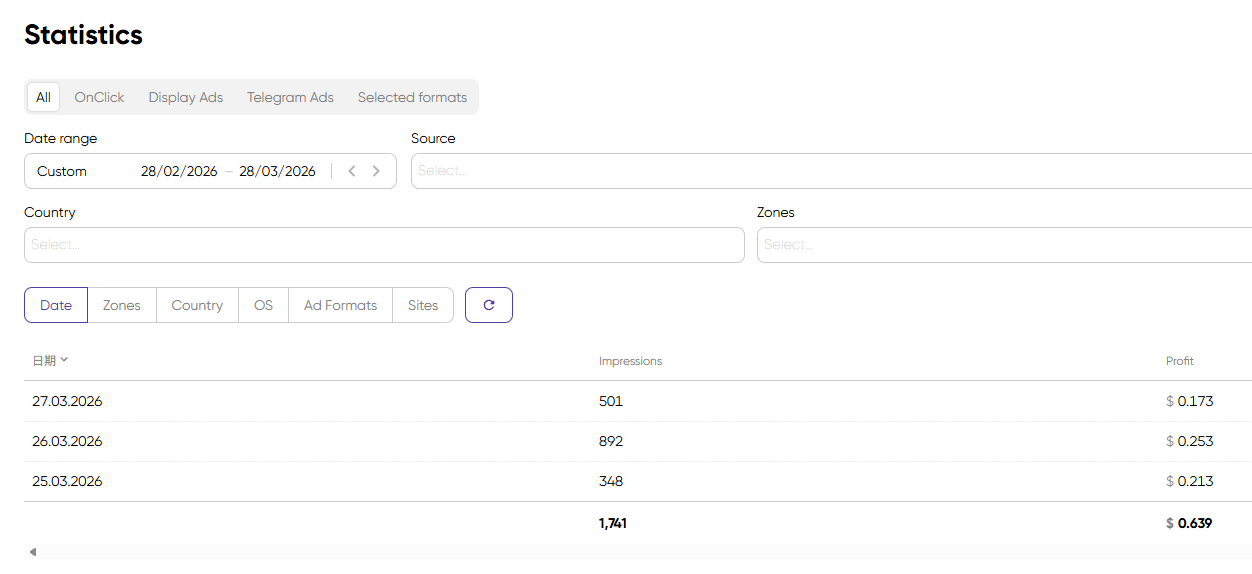Switch to the Display Ads tab
Image resolution: width=1252 pixels, height=574 pixels.
click(186, 97)
